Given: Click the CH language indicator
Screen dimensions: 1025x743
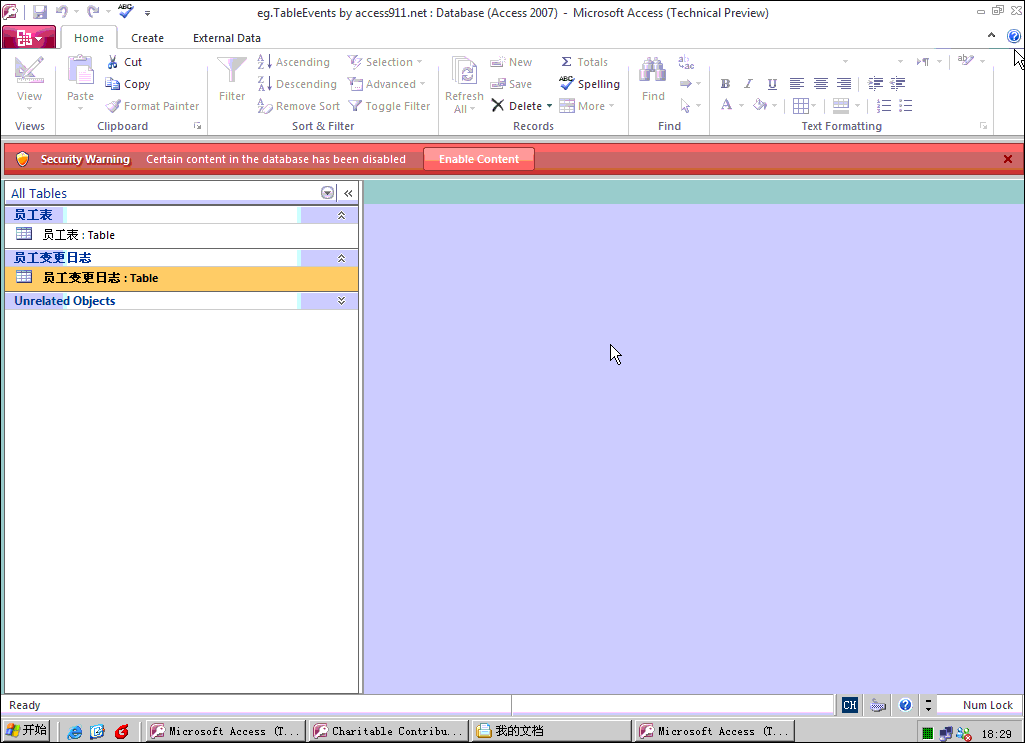Looking at the screenshot, I should click(849, 705).
